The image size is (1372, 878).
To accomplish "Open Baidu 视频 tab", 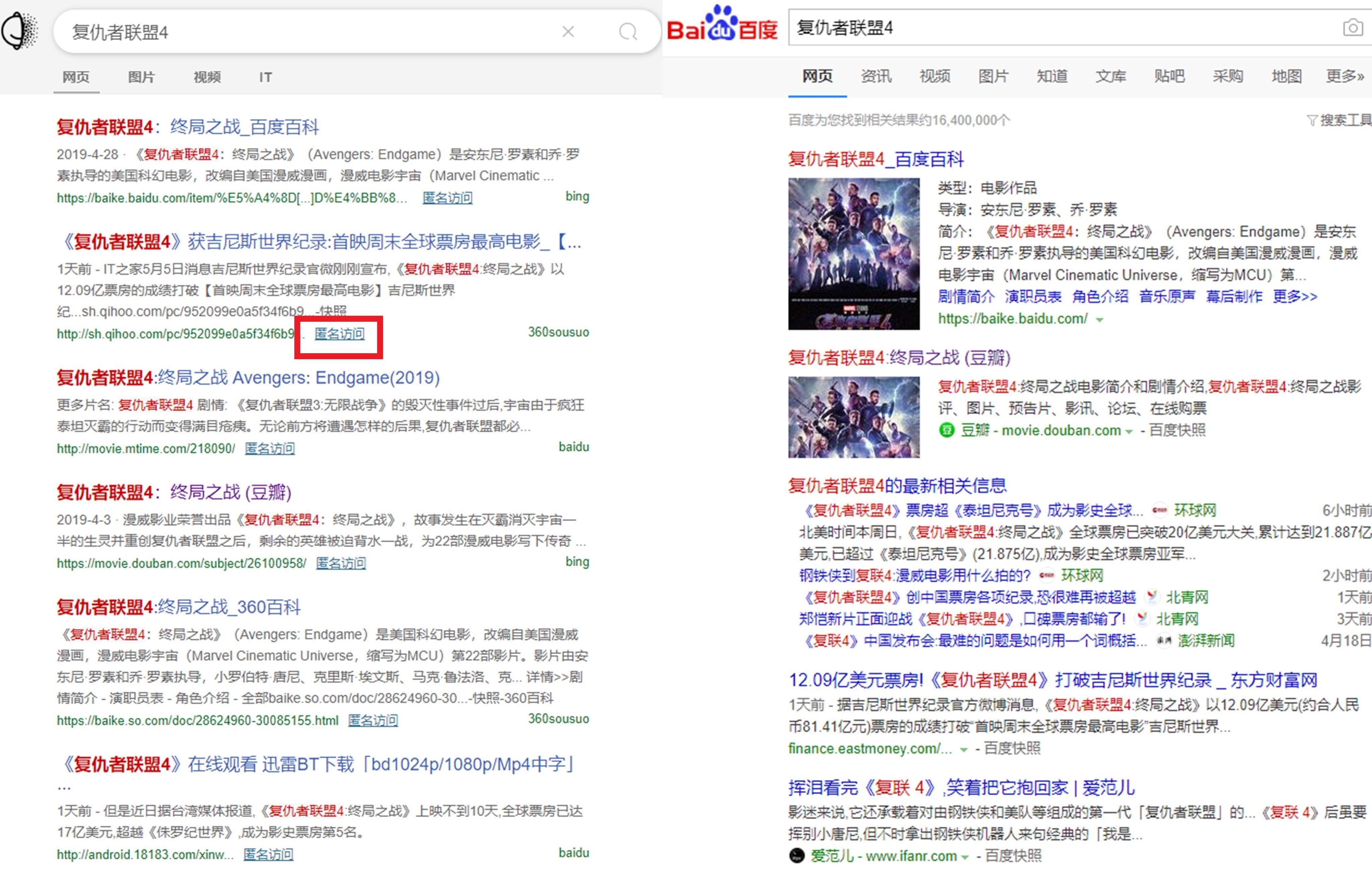I will pyautogui.click(x=935, y=76).
